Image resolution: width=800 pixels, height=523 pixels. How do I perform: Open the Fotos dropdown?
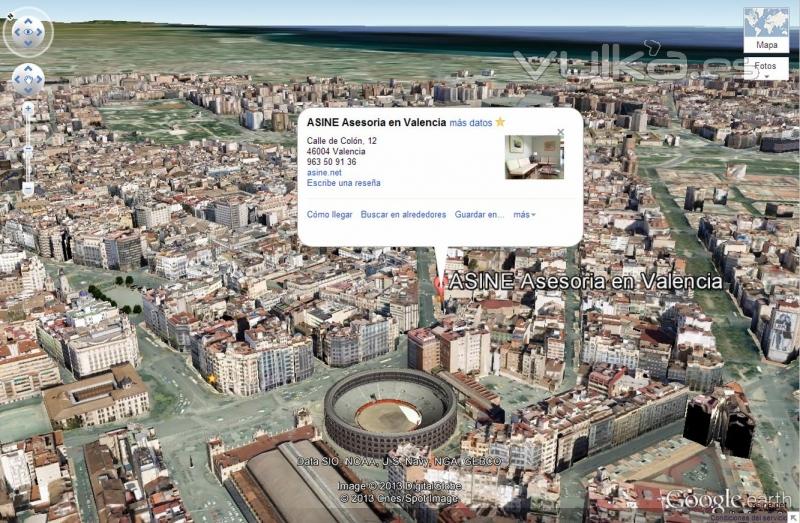tap(766, 68)
